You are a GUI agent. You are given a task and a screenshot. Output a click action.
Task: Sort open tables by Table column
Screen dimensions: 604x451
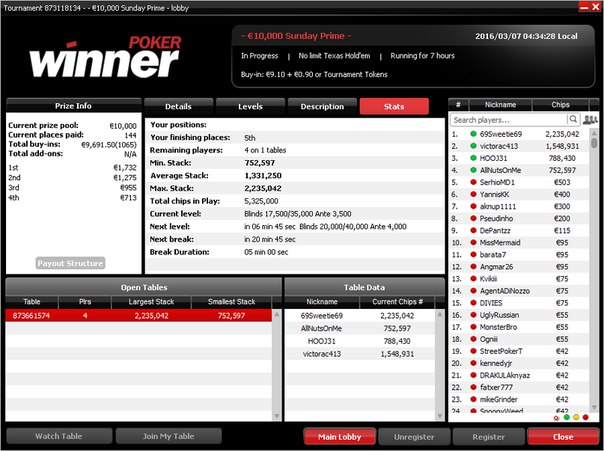32,302
